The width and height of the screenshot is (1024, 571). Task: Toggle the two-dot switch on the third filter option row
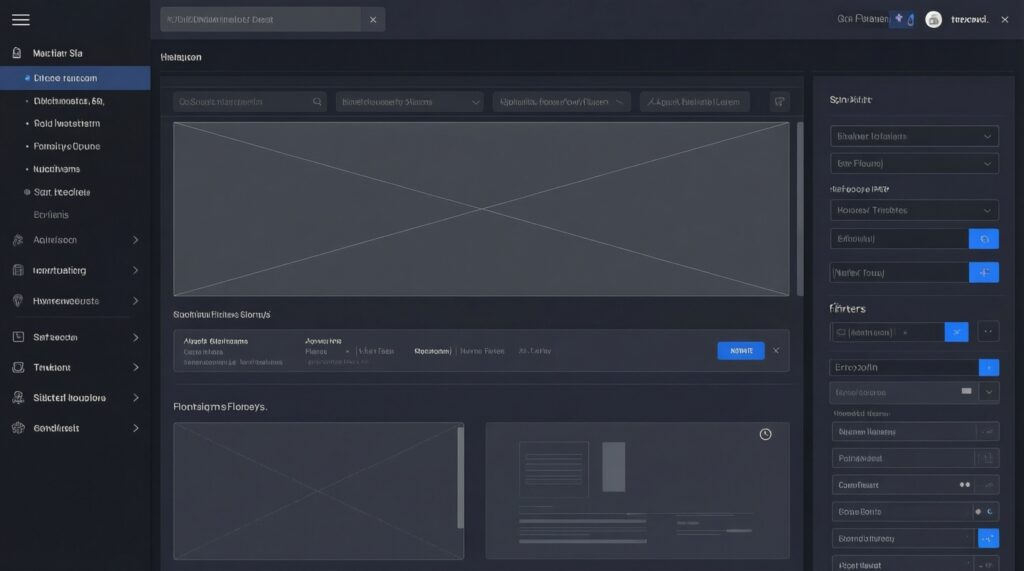pyautogui.click(x=965, y=484)
